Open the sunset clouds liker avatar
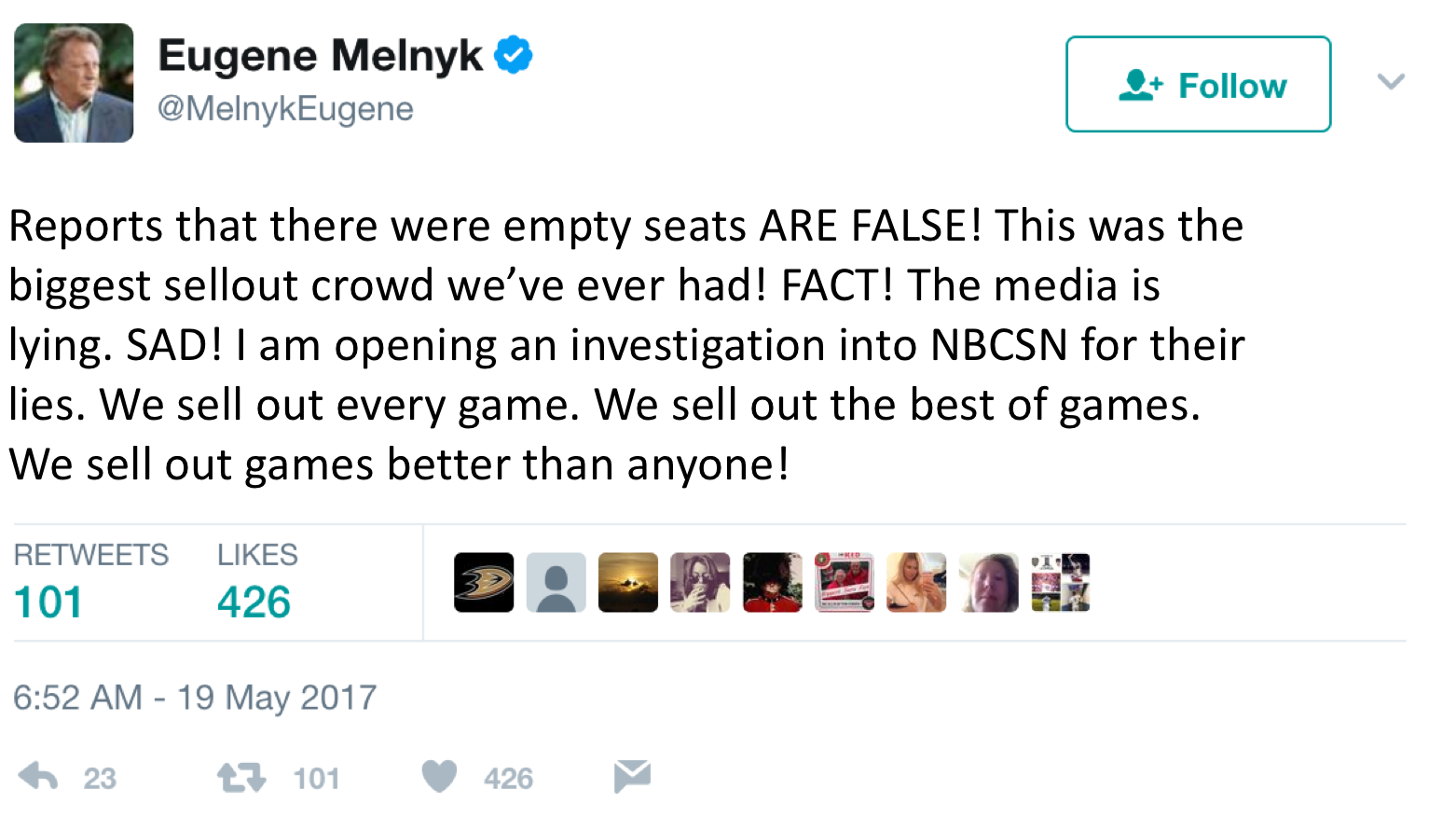The height and width of the screenshot is (831, 1456). point(628,583)
